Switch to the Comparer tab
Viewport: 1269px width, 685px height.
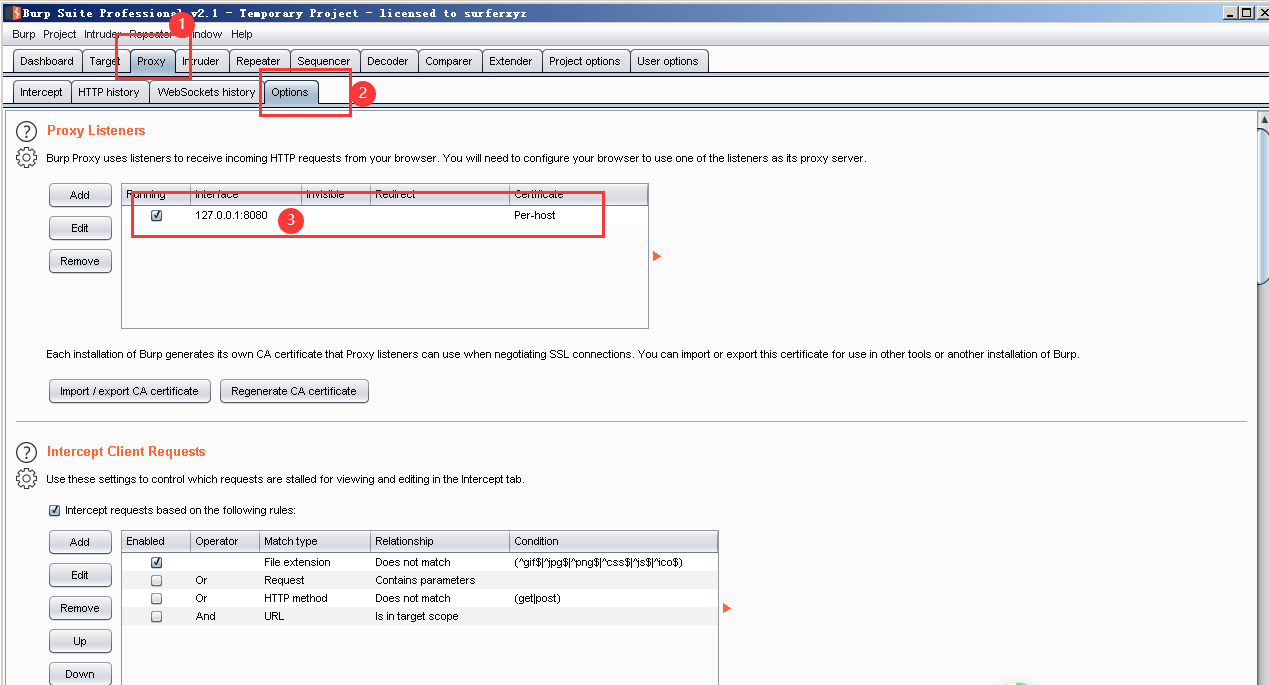[449, 61]
